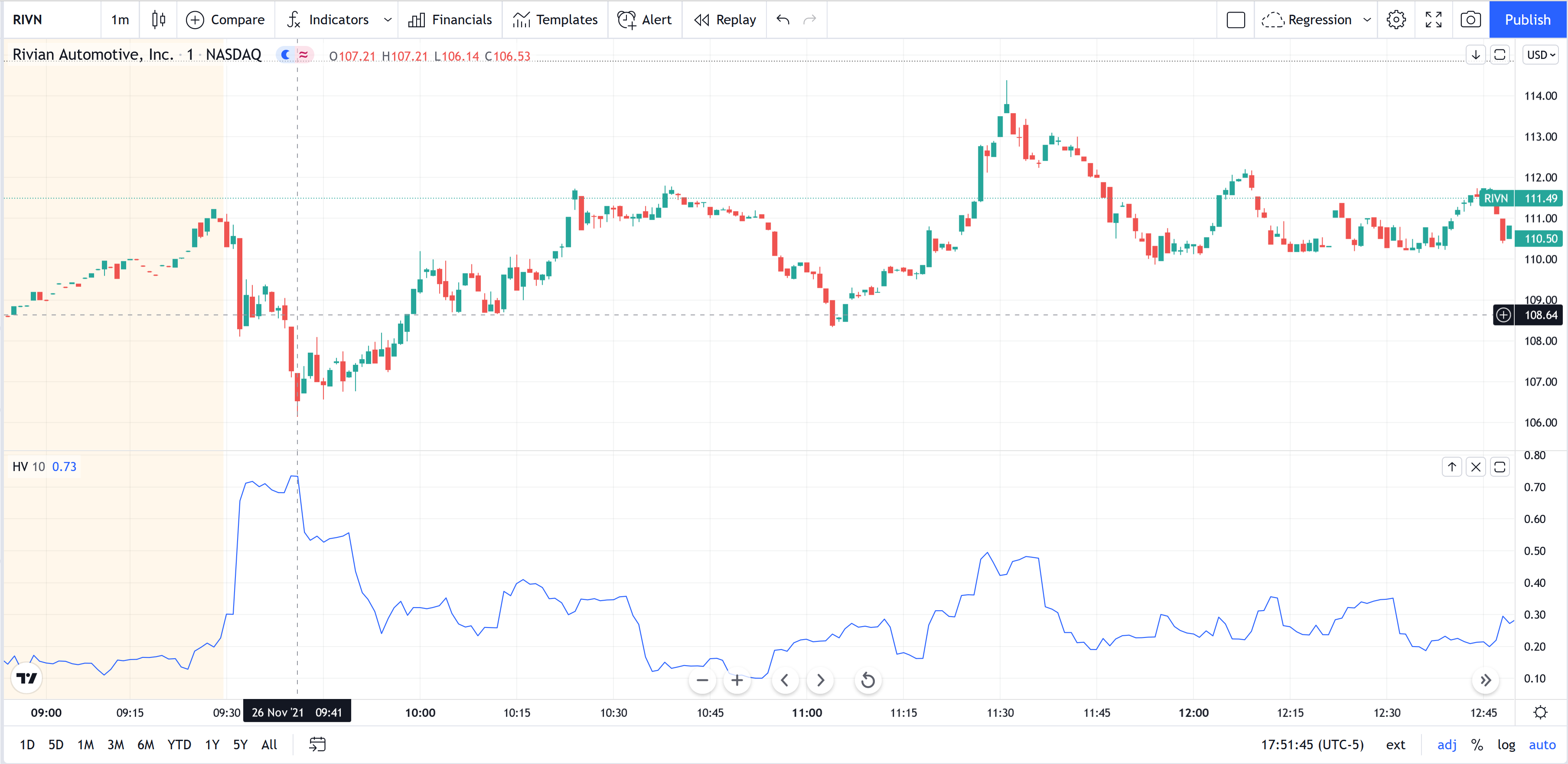Select the All date range
Viewport: 1568px width, 764px height.
[x=269, y=744]
